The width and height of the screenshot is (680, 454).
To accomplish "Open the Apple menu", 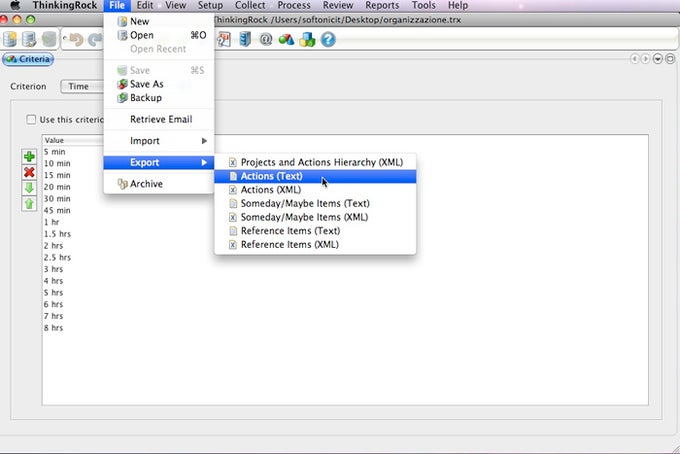I will (15, 5).
